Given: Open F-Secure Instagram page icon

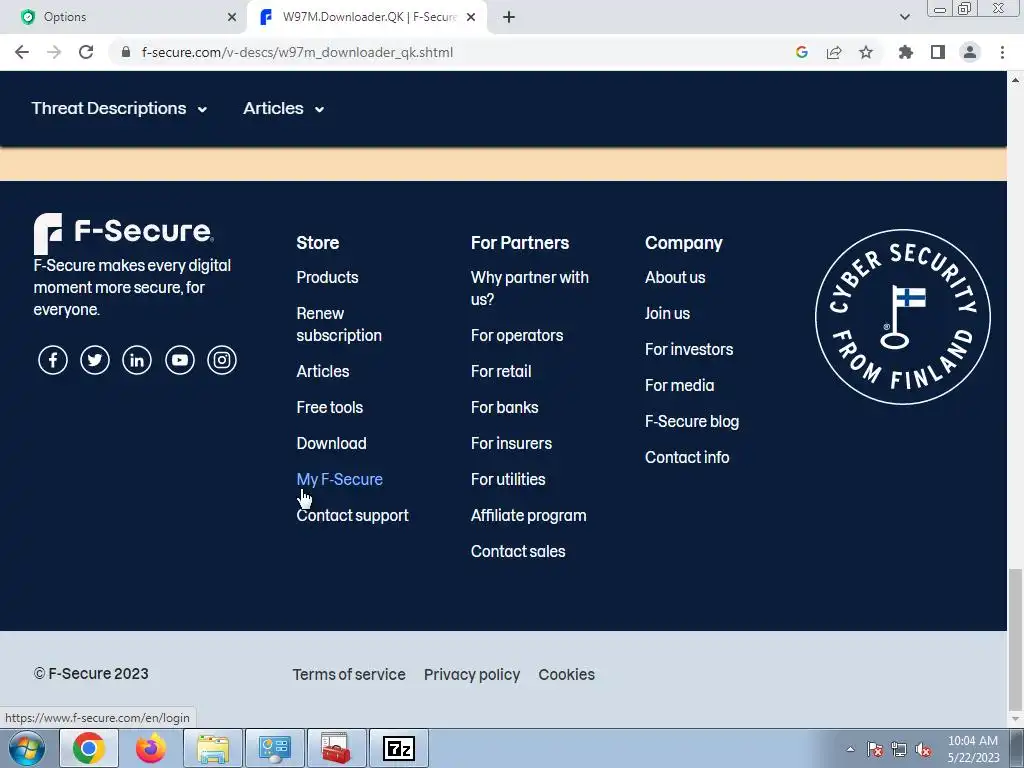Looking at the screenshot, I should pyautogui.click(x=222, y=360).
